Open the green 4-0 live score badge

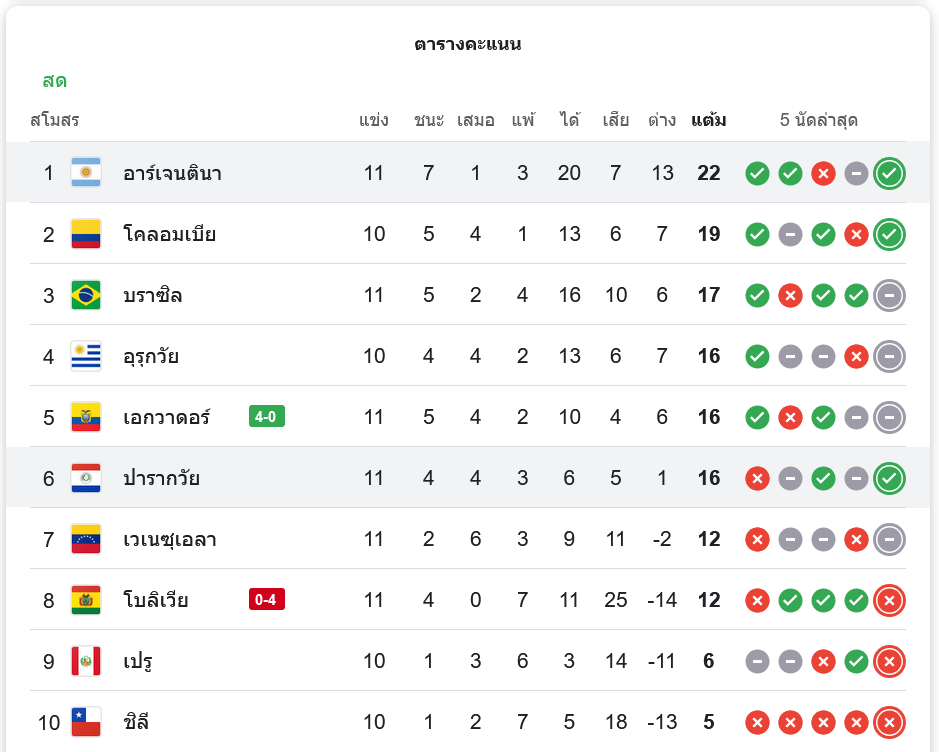pyautogui.click(x=267, y=417)
